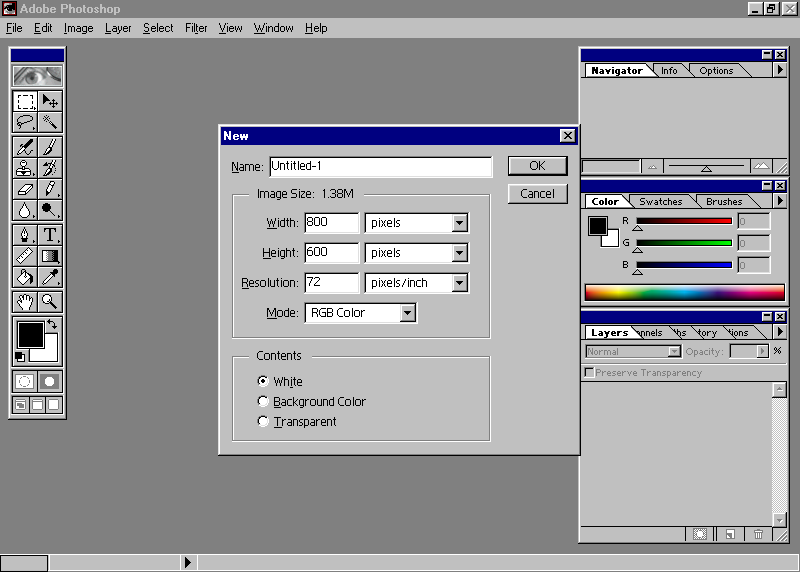Select the Move tool
This screenshot has width=800, height=572.
pos(49,101)
